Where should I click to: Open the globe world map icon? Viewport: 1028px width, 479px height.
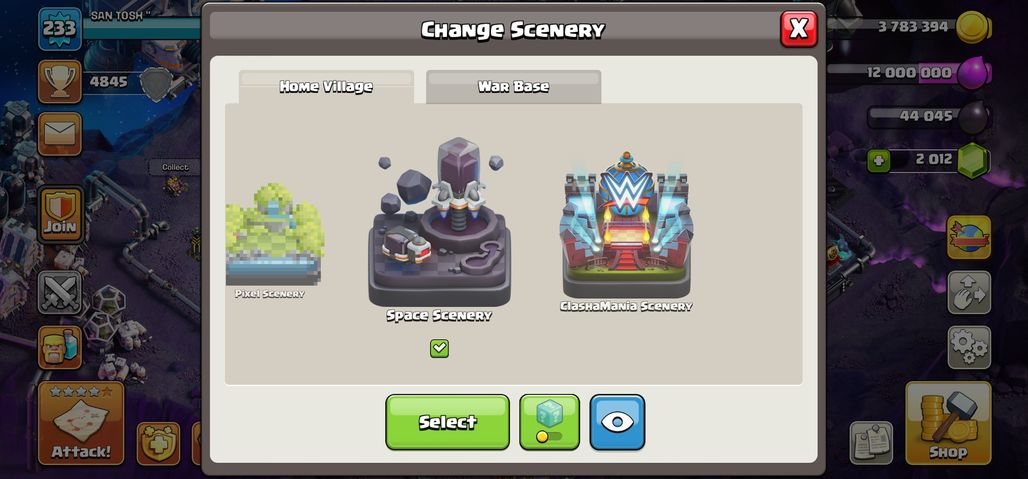pyautogui.click(x=969, y=237)
